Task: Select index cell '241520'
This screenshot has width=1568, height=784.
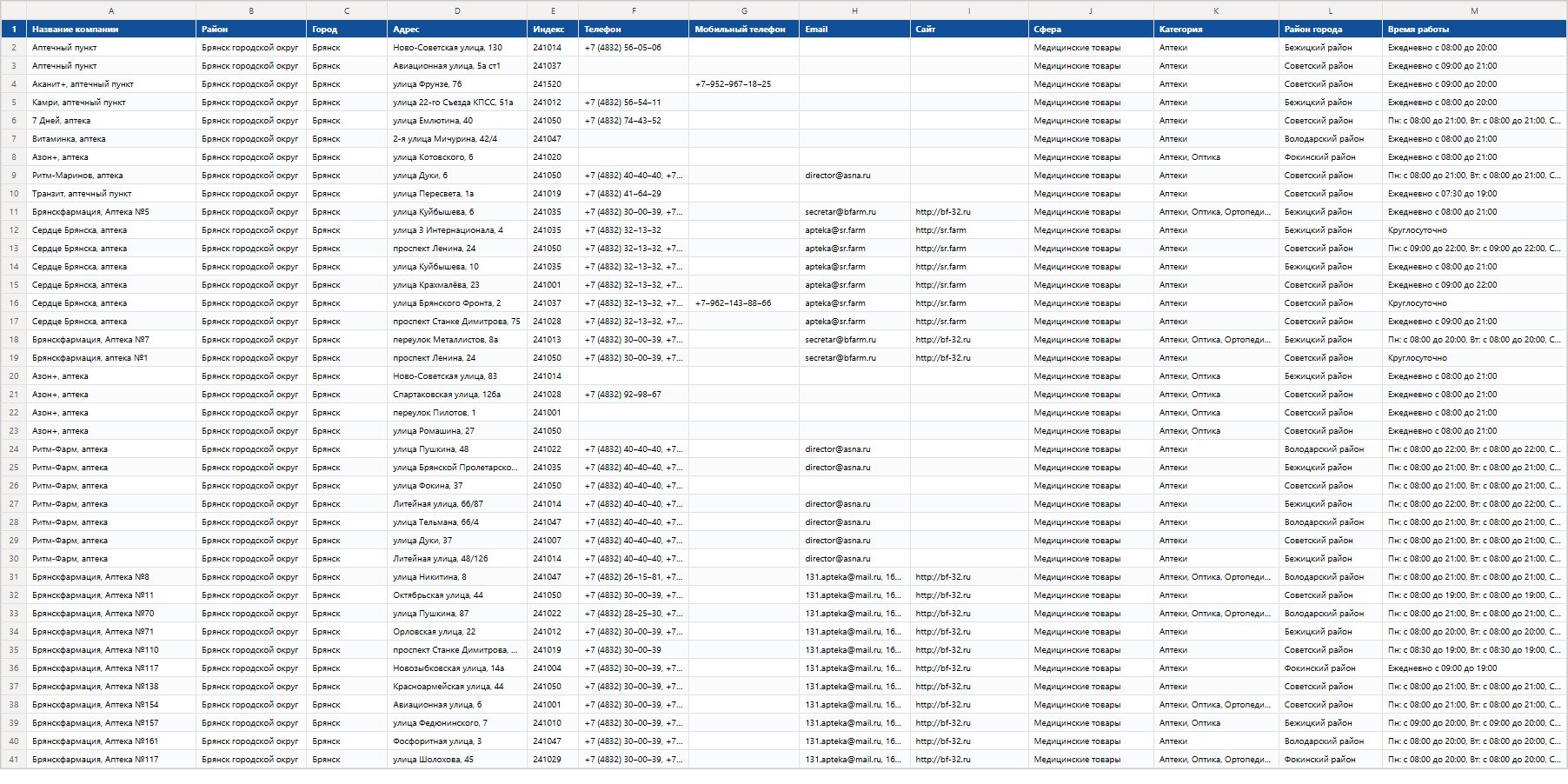Action: 553,84
